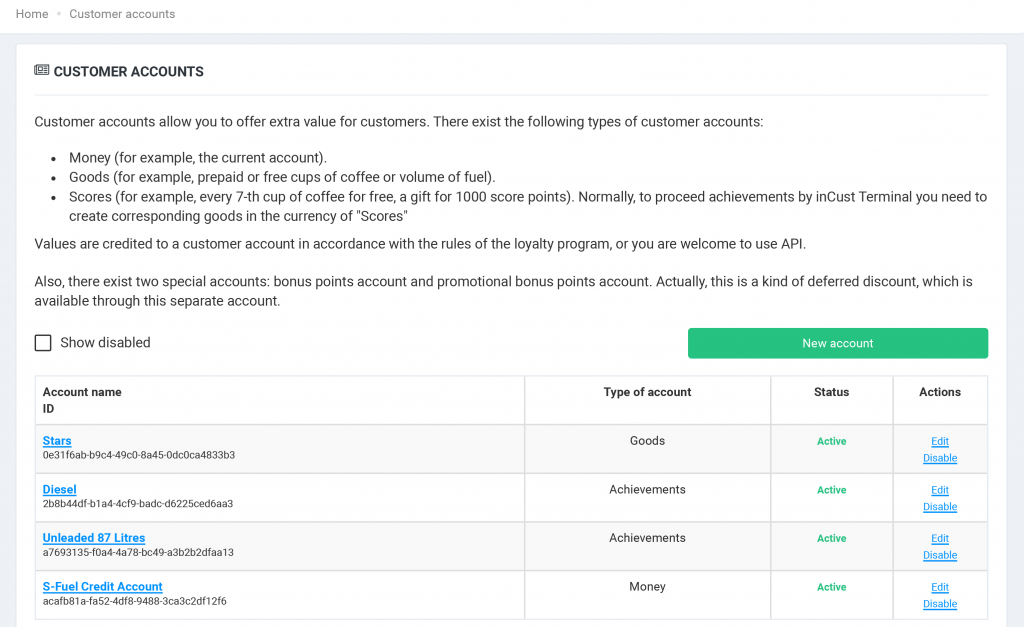Open the S-Fuel Credit Account
Image resolution: width=1024 pixels, height=627 pixels.
coord(102,586)
